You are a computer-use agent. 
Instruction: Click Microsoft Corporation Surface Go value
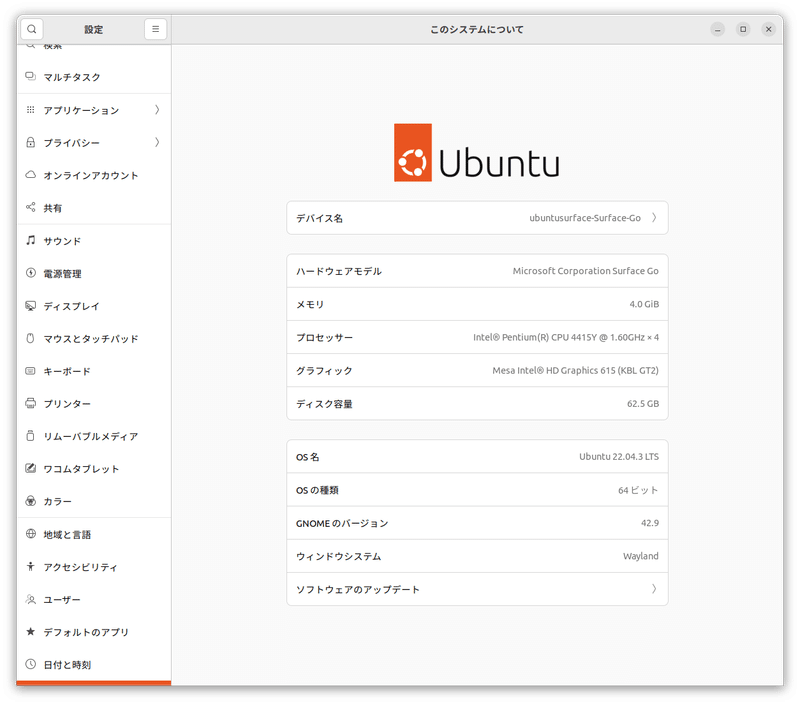click(x=586, y=271)
